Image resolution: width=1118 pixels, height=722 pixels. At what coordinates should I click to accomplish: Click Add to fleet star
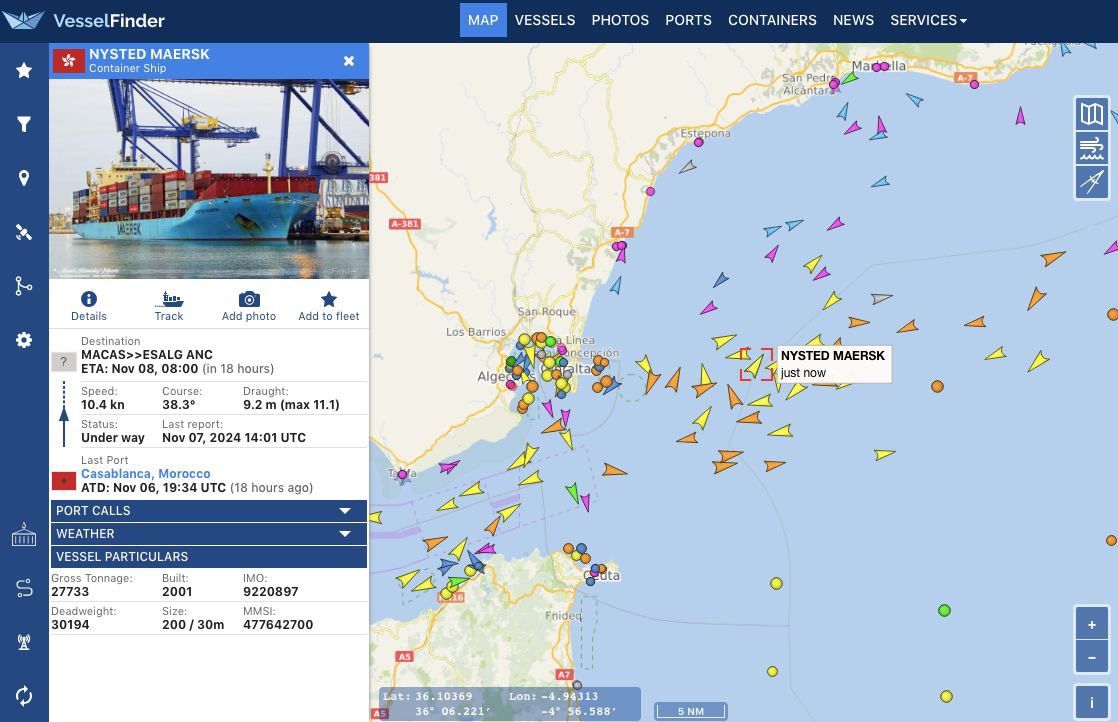pyautogui.click(x=329, y=306)
